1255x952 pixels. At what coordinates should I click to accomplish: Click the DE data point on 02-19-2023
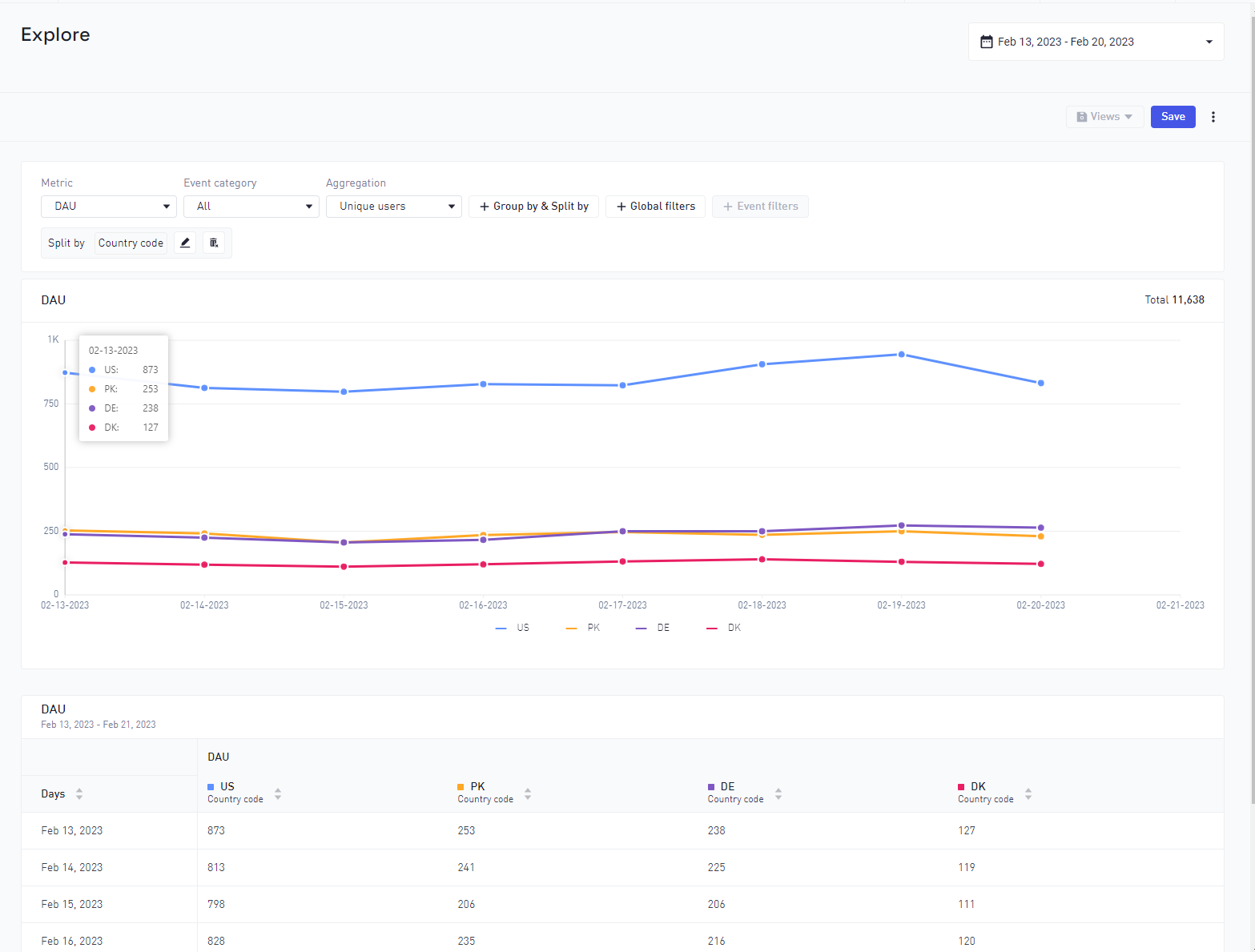pos(902,525)
